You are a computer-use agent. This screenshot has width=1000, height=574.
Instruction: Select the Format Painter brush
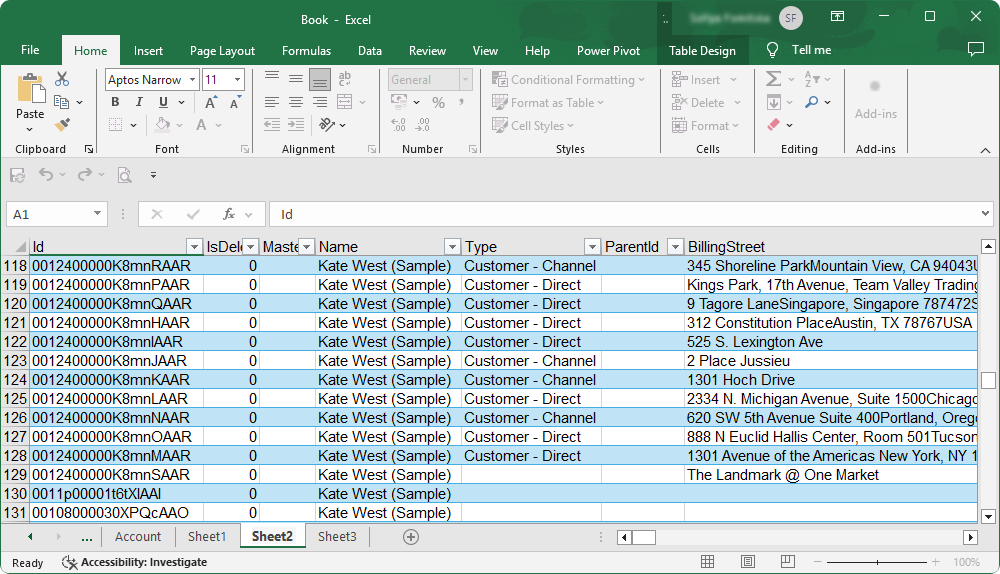click(62, 125)
